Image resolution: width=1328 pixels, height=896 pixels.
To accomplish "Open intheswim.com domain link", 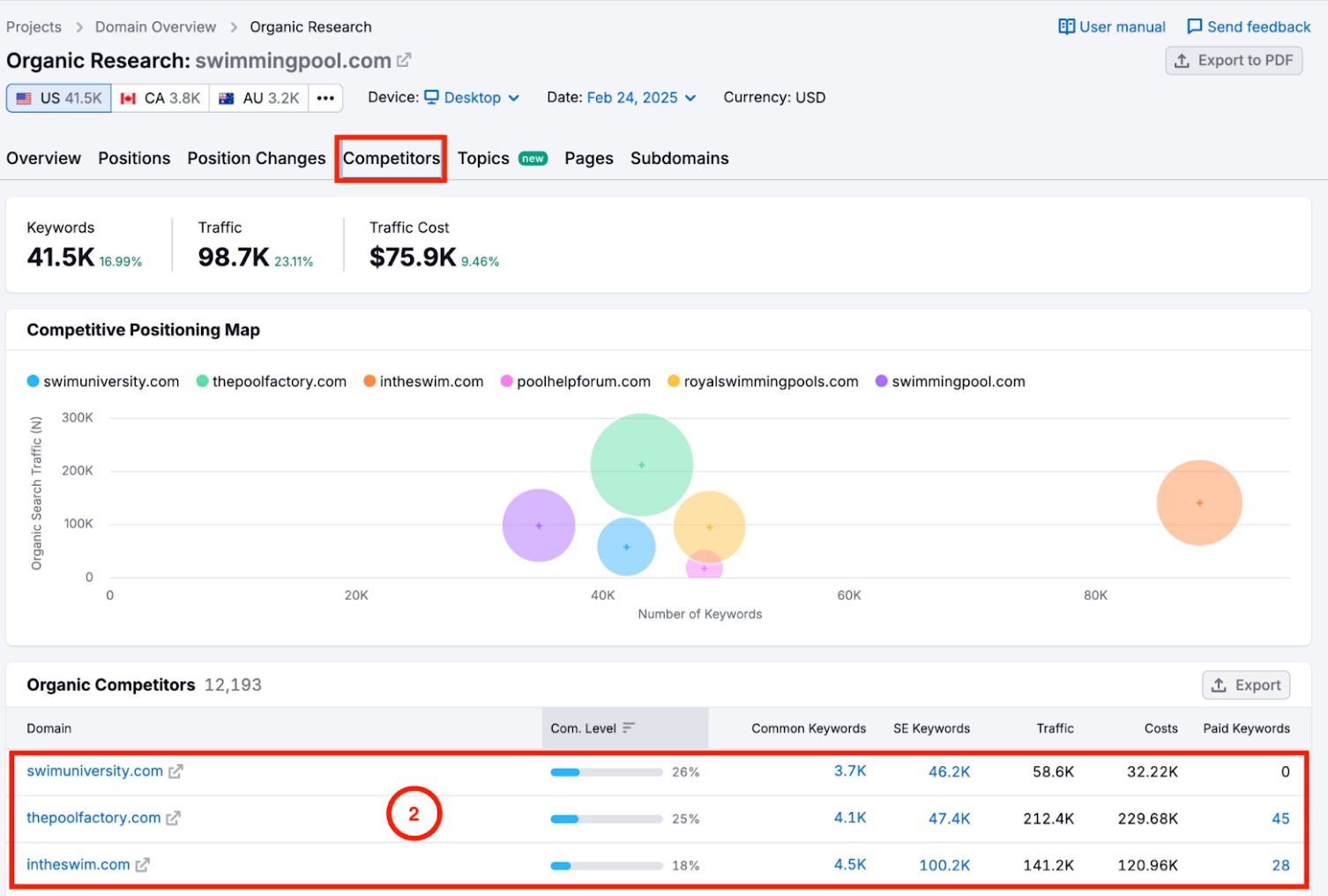I will tap(78, 864).
